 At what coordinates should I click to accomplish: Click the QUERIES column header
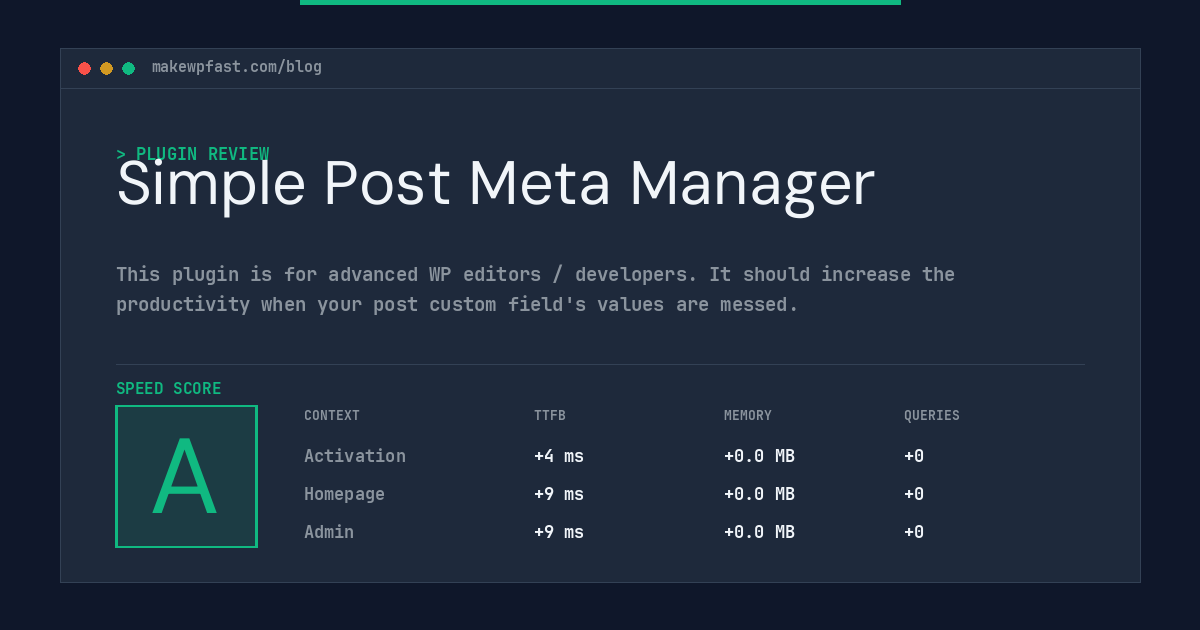[x=932, y=416]
